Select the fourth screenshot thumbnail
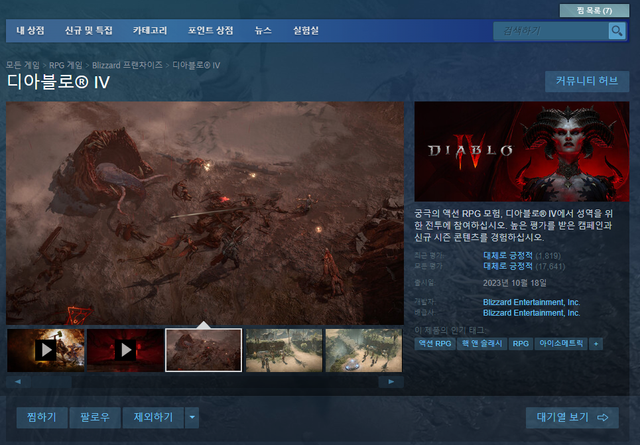640x445 pixels. click(x=284, y=350)
